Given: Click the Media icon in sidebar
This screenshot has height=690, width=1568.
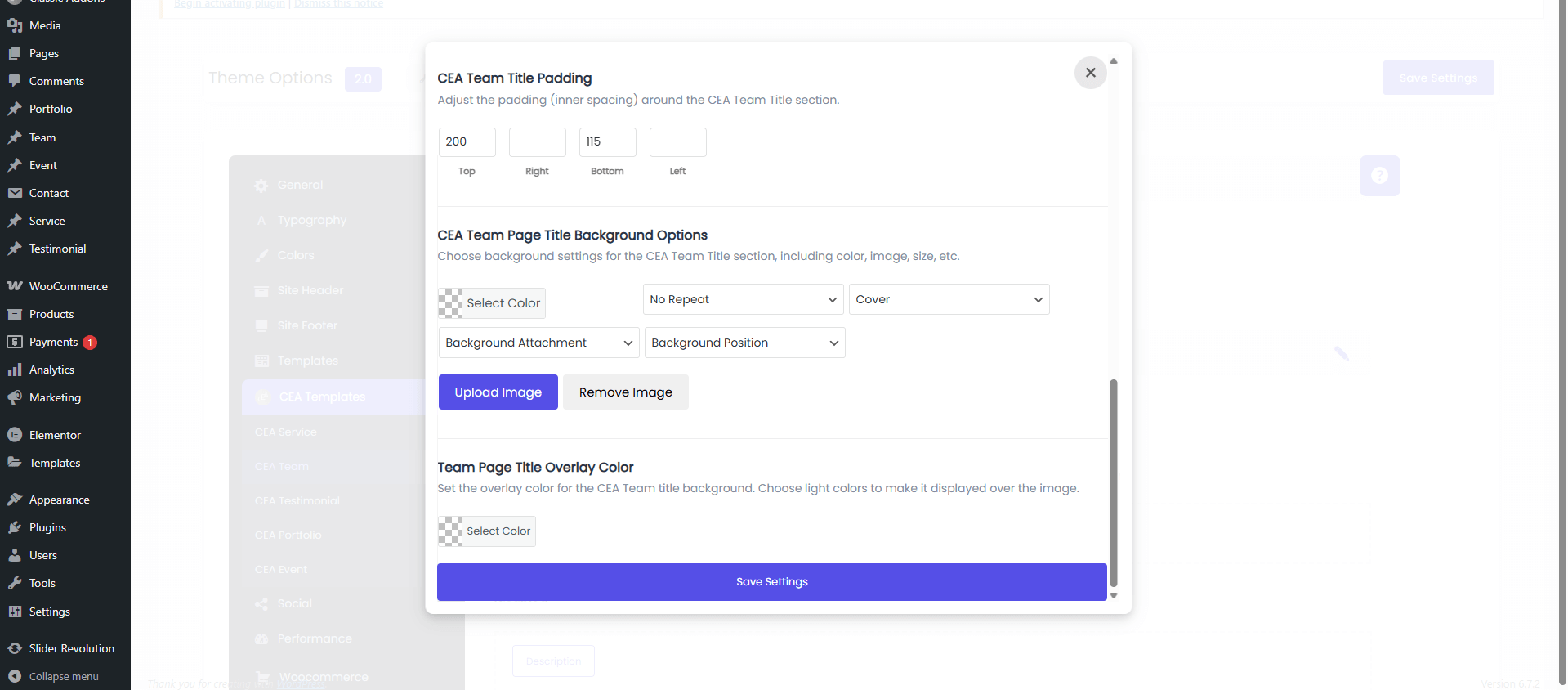Looking at the screenshot, I should [15, 25].
